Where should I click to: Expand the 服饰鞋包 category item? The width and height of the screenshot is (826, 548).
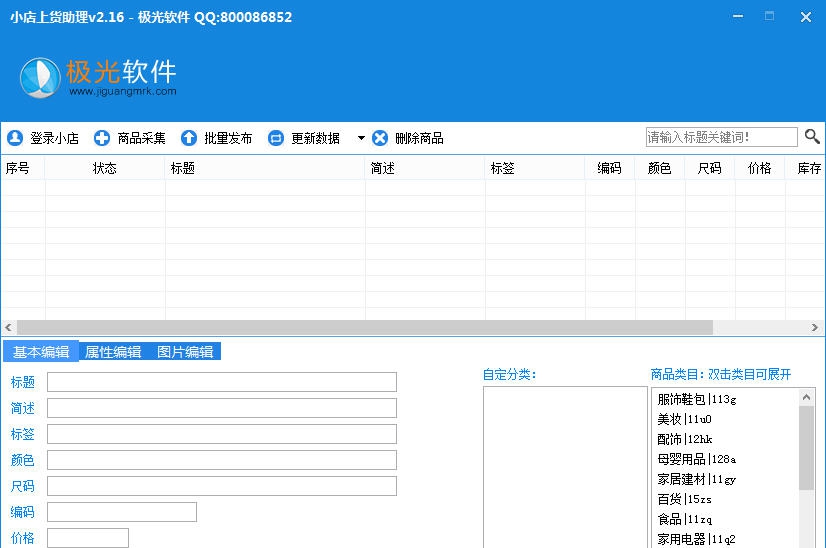696,399
